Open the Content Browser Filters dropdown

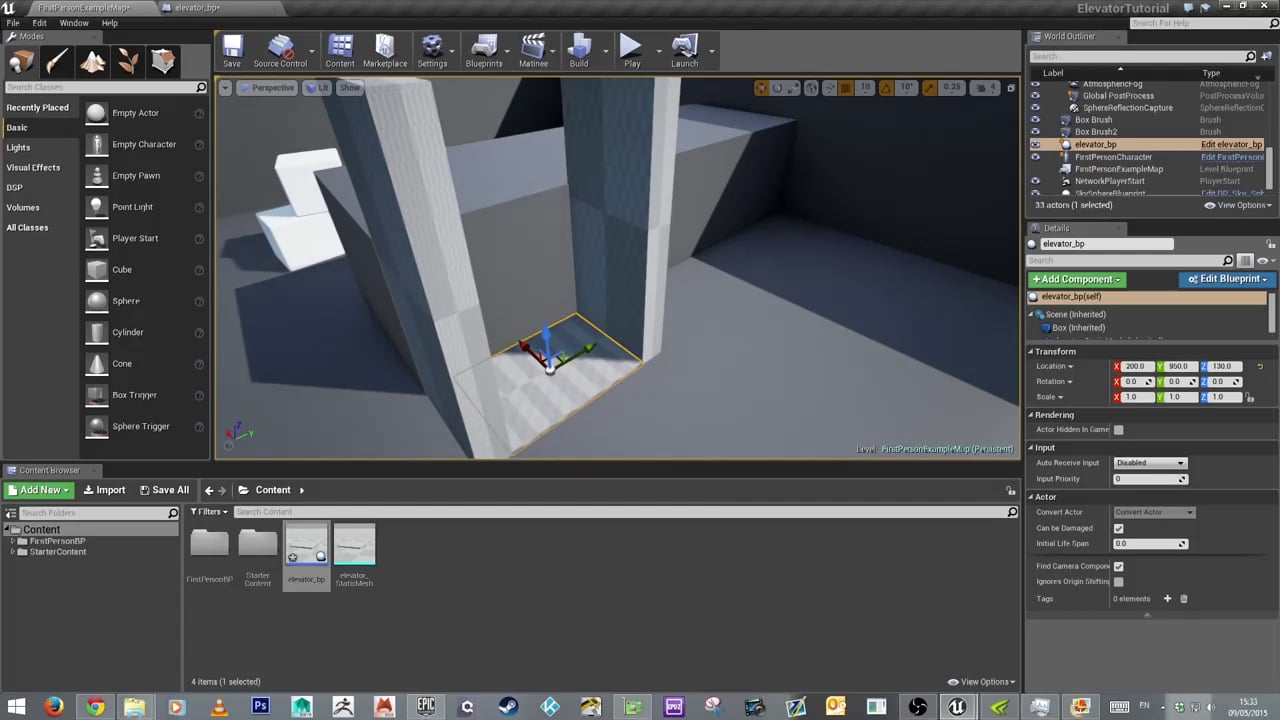click(x=209, y=512)
